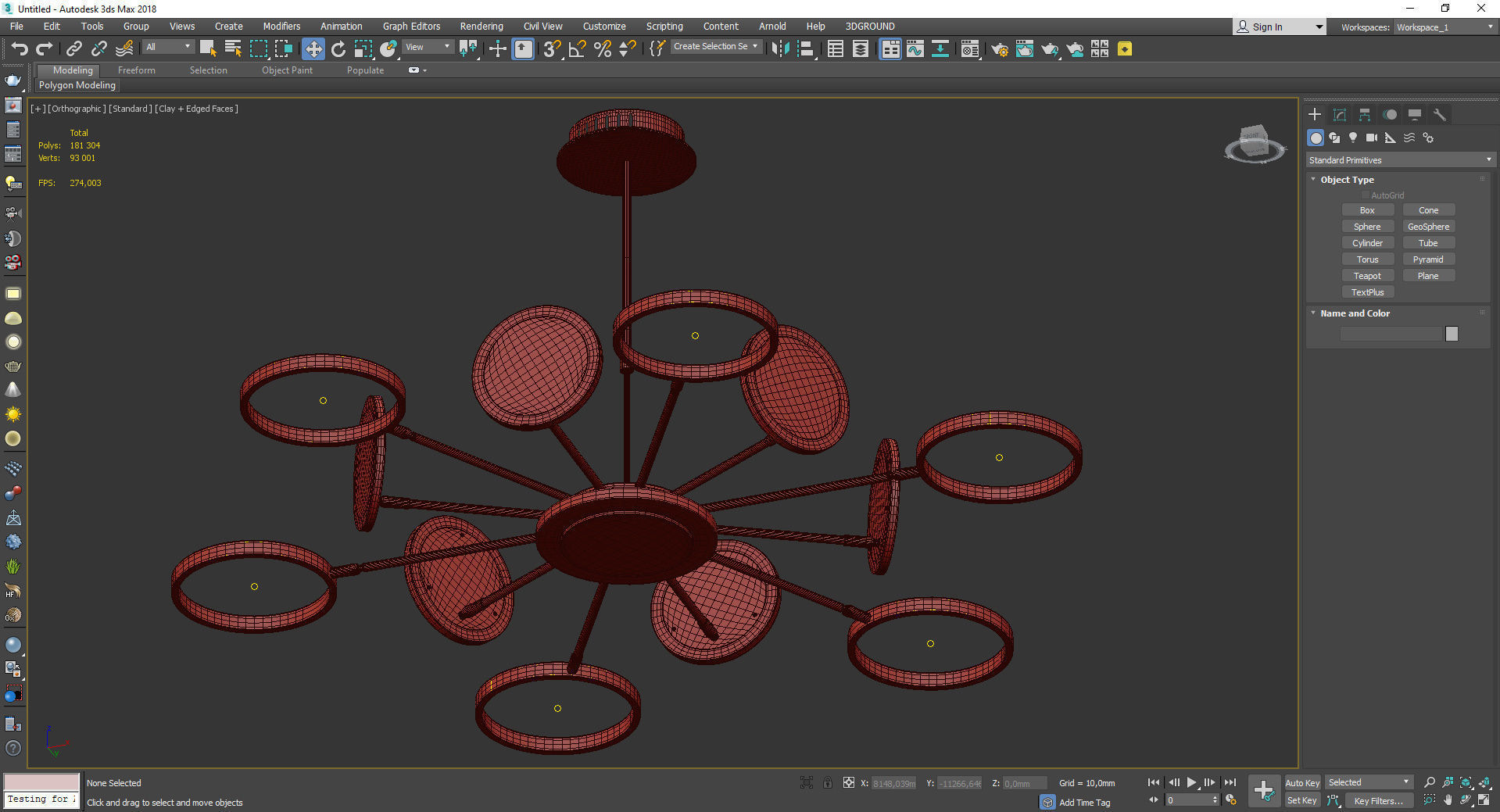This screenshot has width=1500, height=812.
Task: Click the TextPlus button
Action: 1367,292
